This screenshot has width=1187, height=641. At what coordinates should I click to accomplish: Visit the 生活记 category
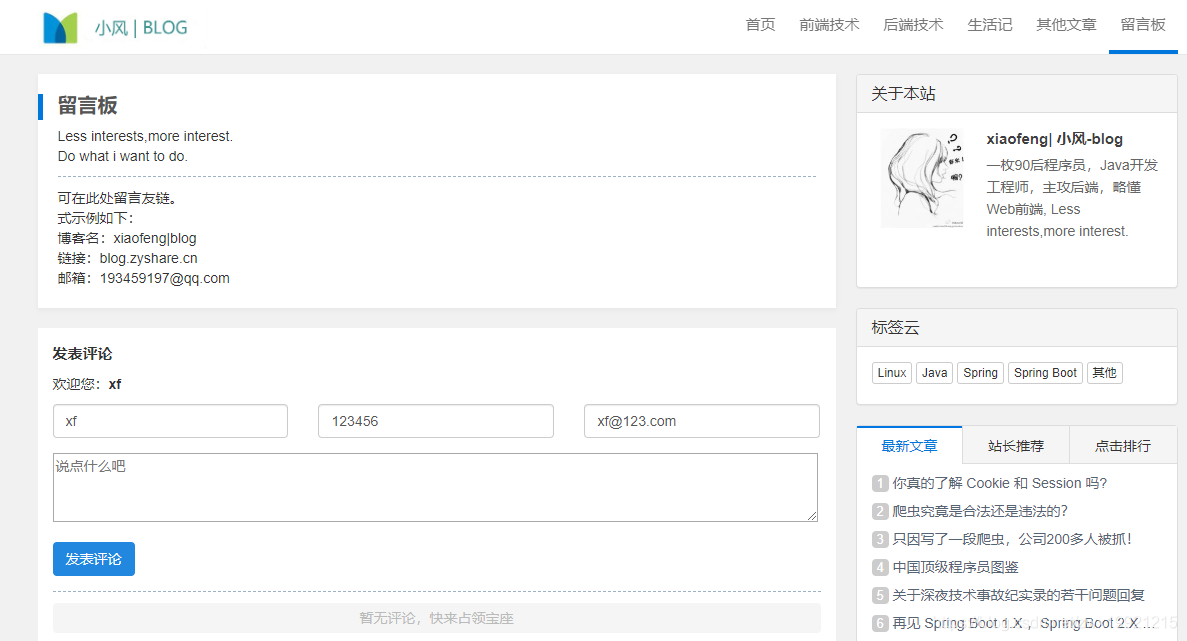(990, 25)
